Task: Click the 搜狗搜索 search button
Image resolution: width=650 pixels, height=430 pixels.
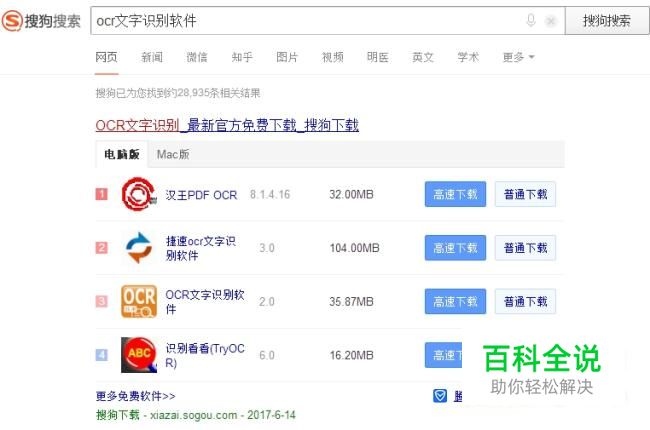Action: (x=607, y=21)
